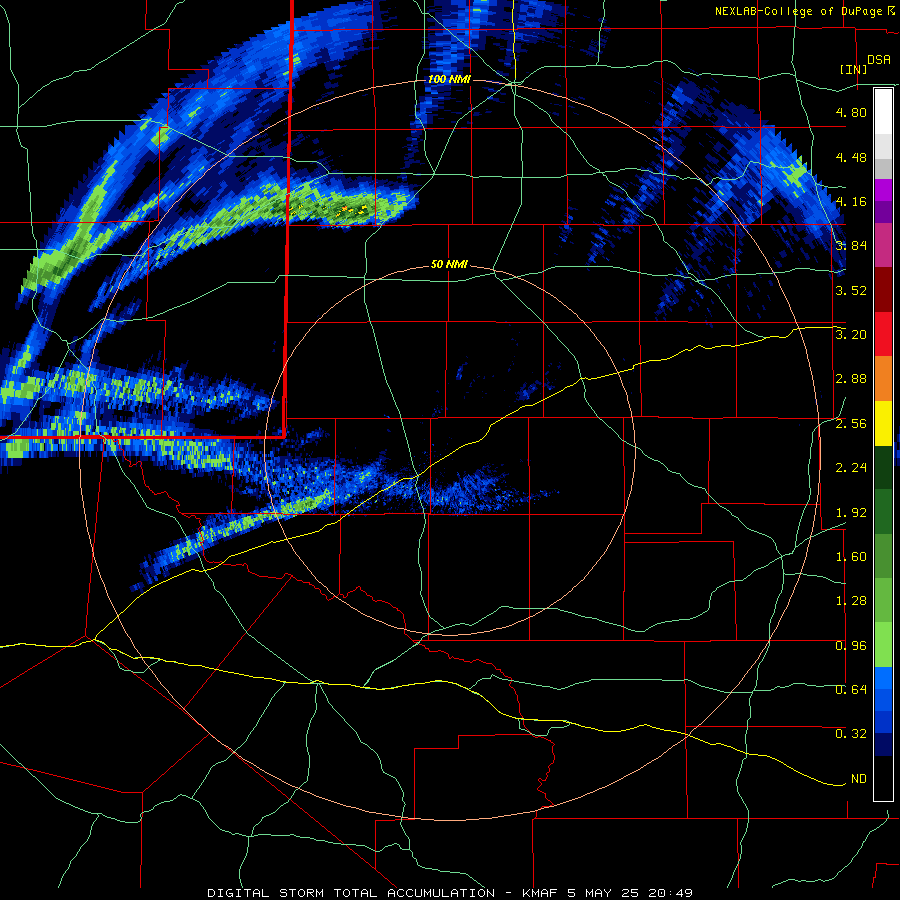Click the 4.48 legend value
900x900 pixels.
[x=851, y=157]
